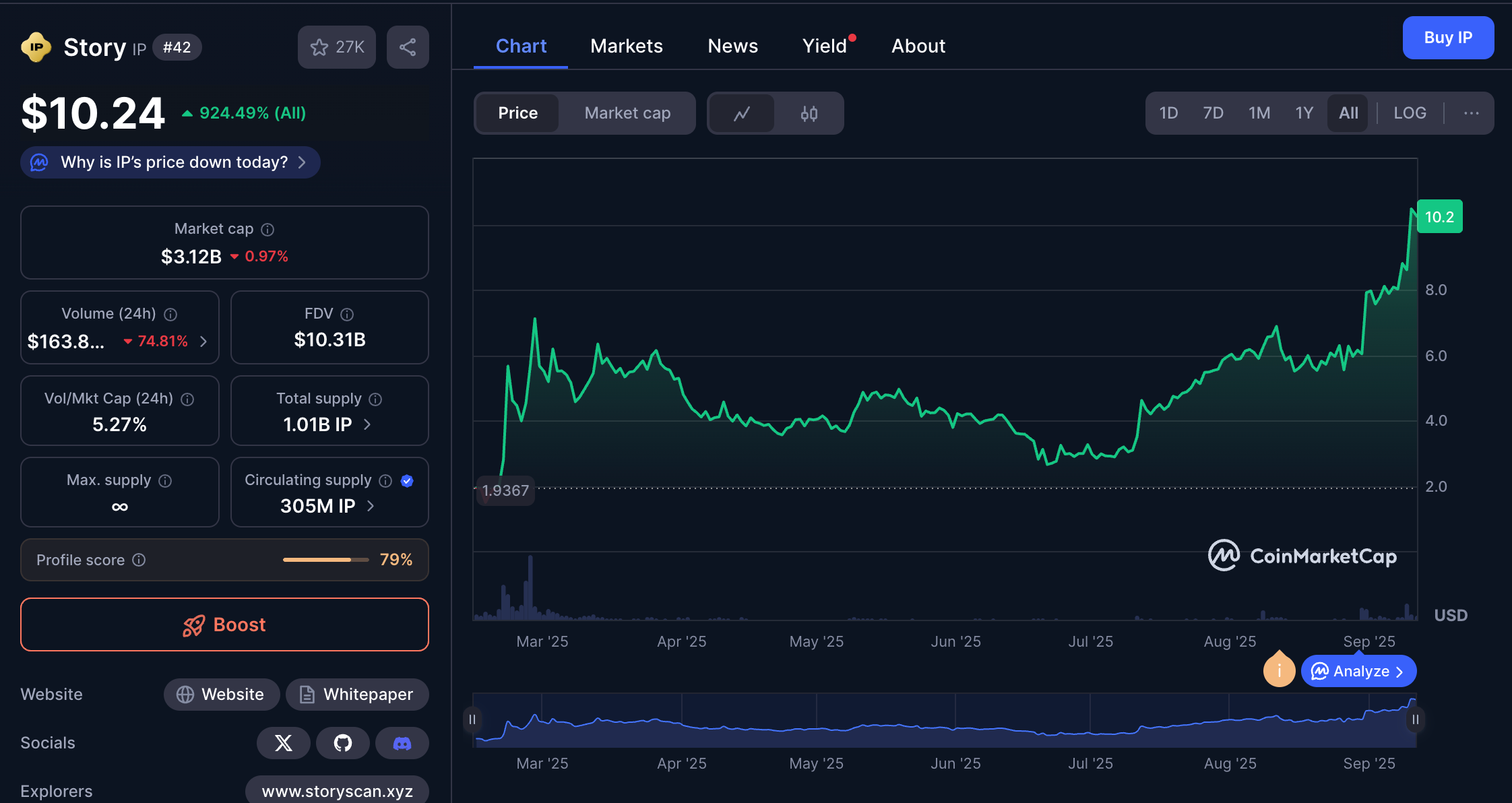The width and height of the screenshot is (1512, 803).
Task: Switch to the Markets tab
Action: coord(627,46)
